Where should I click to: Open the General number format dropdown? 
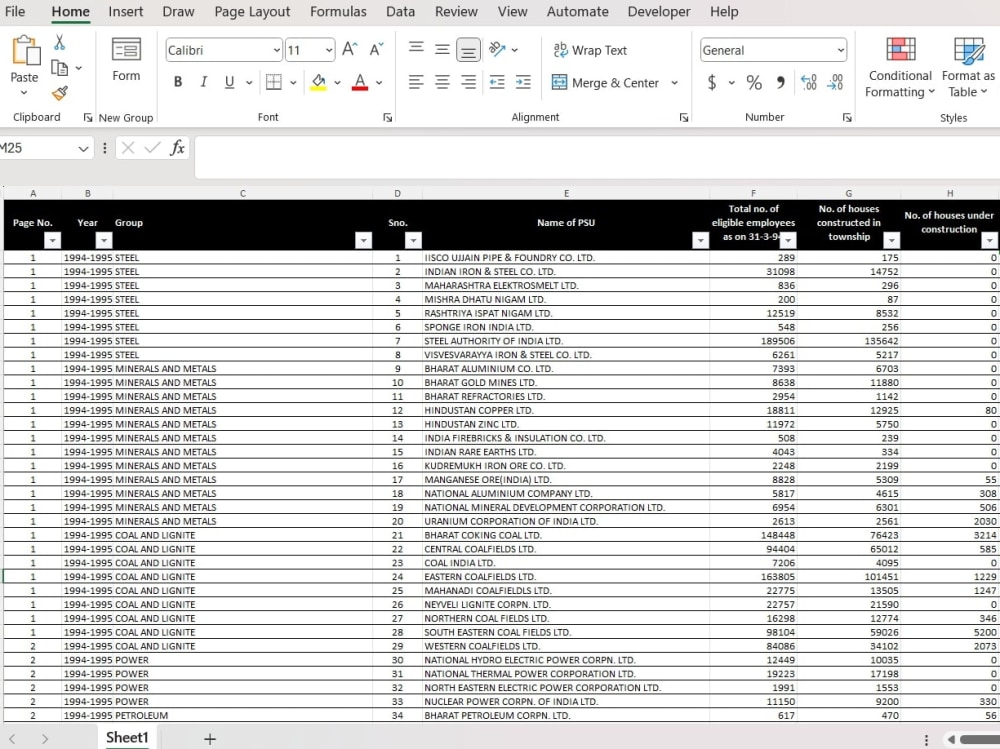(x=840, y=49)
